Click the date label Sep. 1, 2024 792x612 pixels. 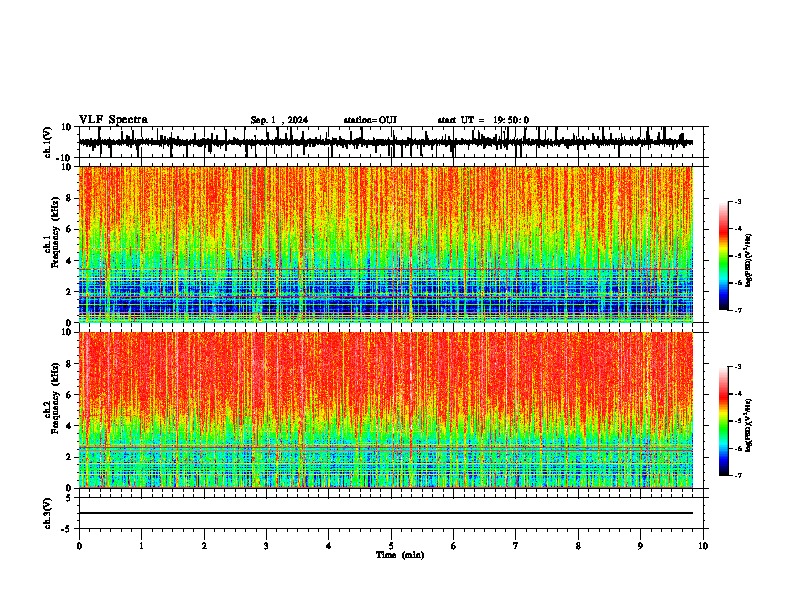click(279, 120)
